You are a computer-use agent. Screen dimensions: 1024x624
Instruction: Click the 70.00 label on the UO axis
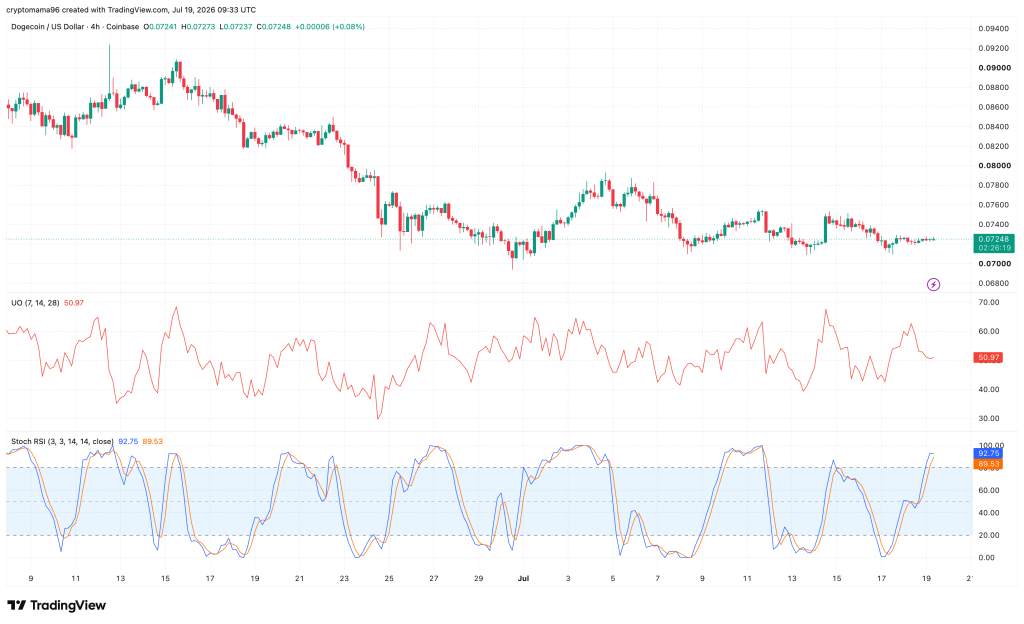pos(989,302)
